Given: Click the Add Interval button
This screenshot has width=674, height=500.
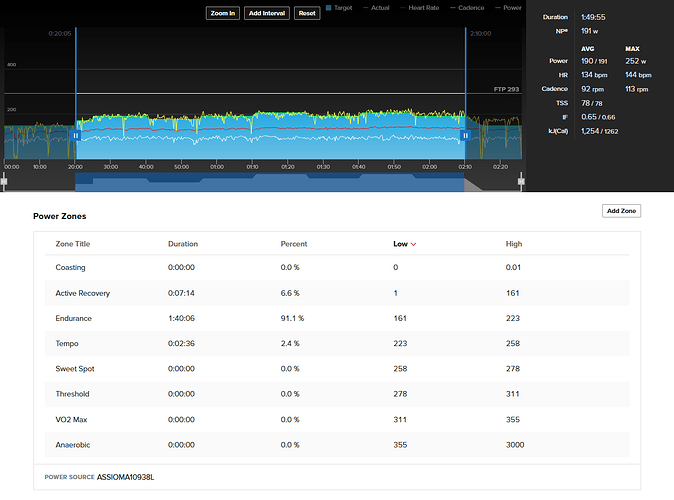Looking at the screenshot, I should tap(267, 13).
